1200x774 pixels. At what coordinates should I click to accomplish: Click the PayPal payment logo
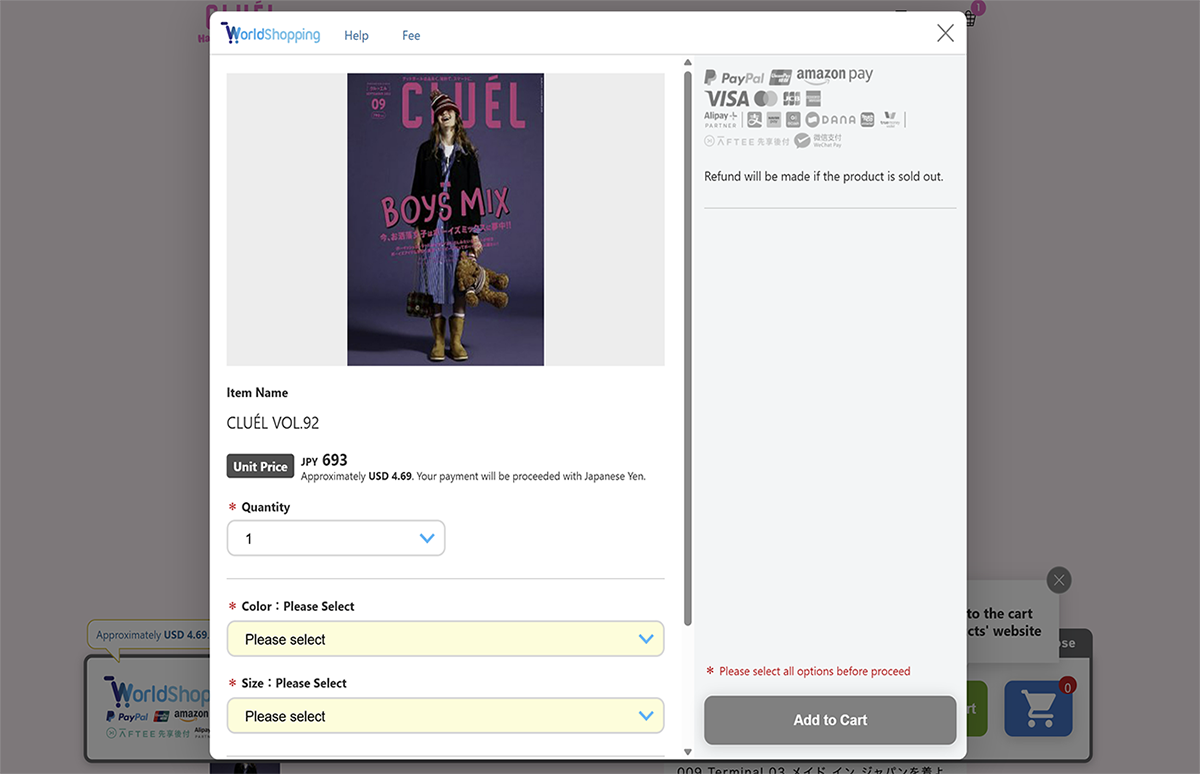pyautogui.click(x=734, y=77)
